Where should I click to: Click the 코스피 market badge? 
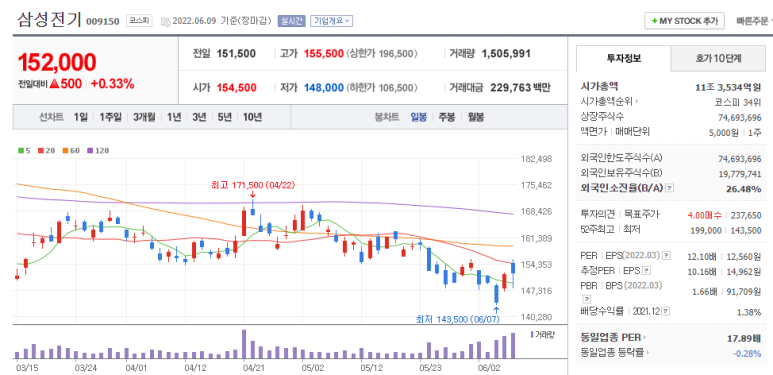coord(140,21)
